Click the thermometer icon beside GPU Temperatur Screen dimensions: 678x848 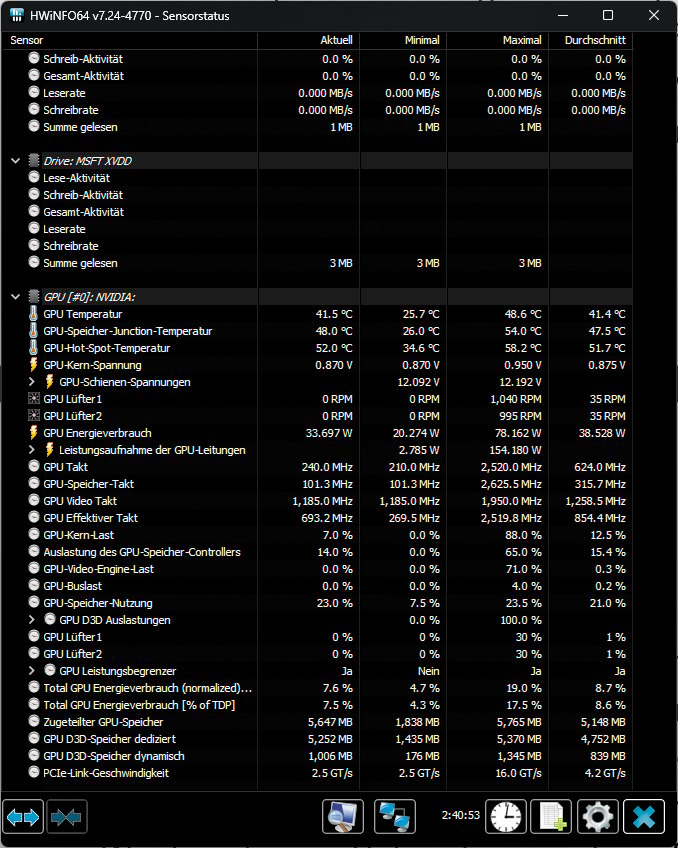coord(34,314)
